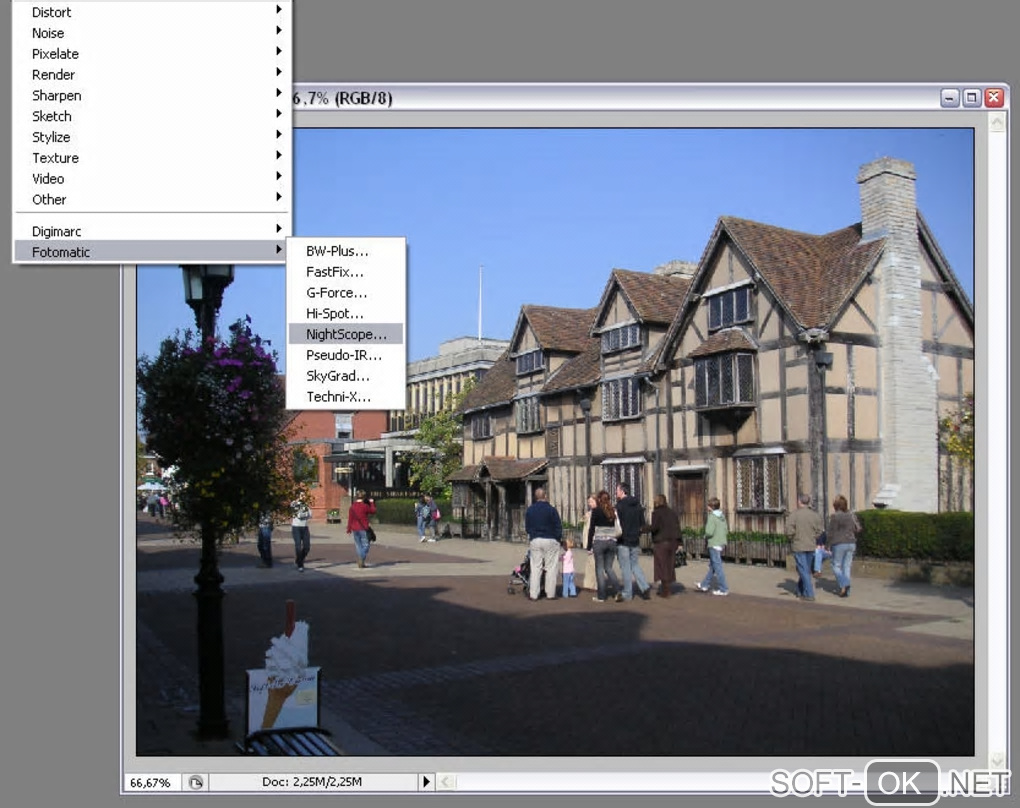The image size is (1020, 808).
Task: Click the status bar preview icon
Action: (195, 782)
